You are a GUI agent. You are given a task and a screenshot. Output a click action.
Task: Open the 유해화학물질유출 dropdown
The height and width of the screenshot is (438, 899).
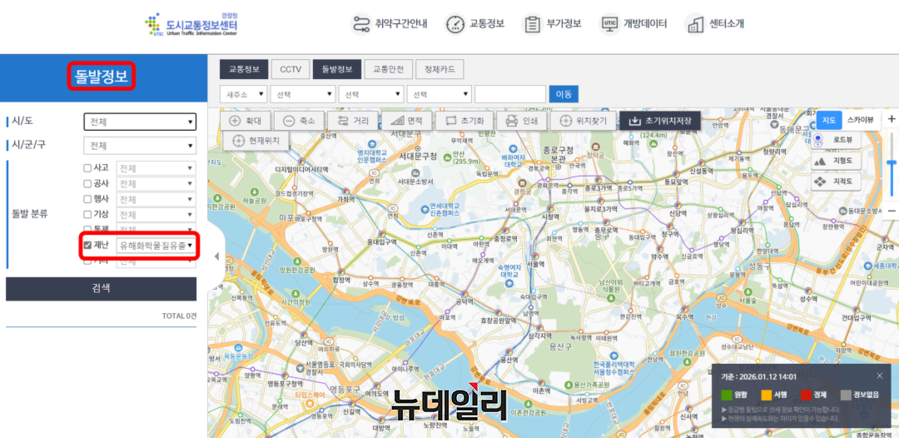click(x=156, y=245)
